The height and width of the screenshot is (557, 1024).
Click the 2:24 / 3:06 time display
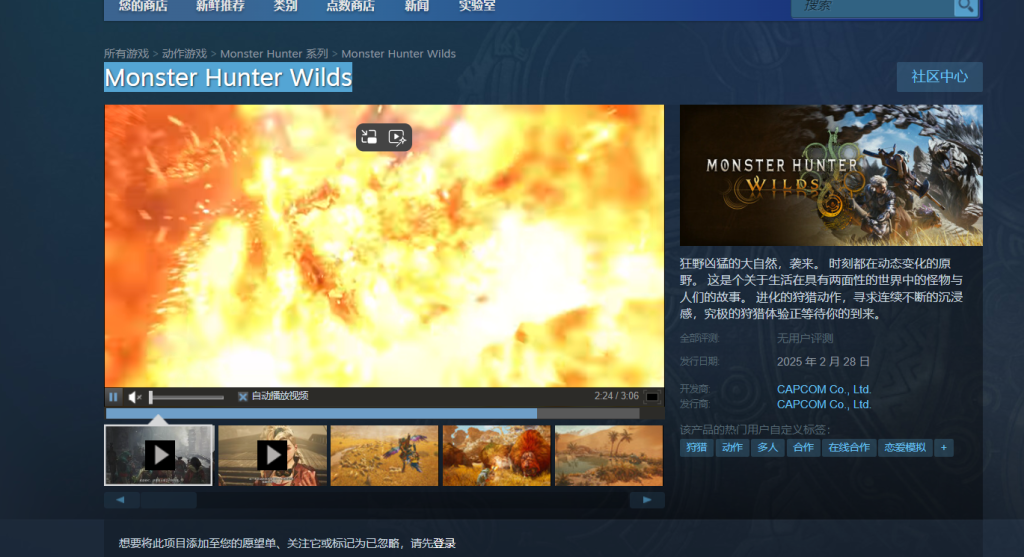616,396
